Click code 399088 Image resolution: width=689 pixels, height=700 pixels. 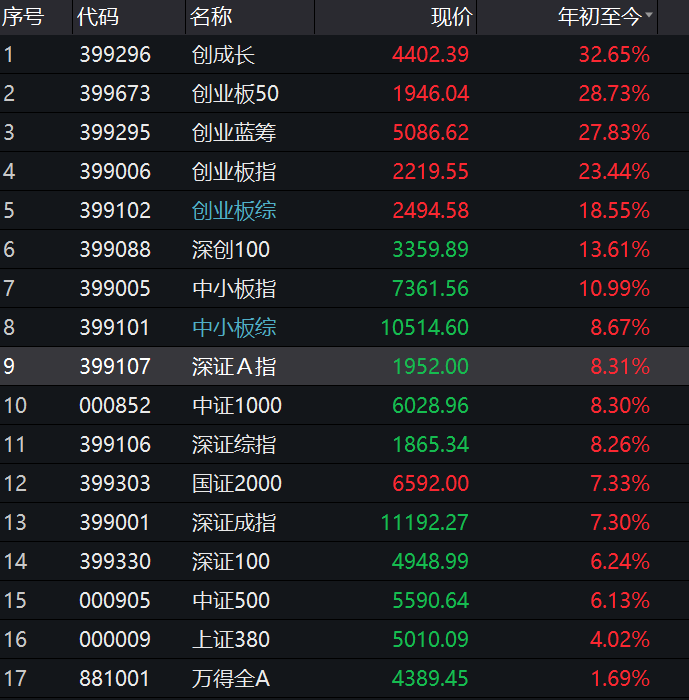tap(115, 250)
